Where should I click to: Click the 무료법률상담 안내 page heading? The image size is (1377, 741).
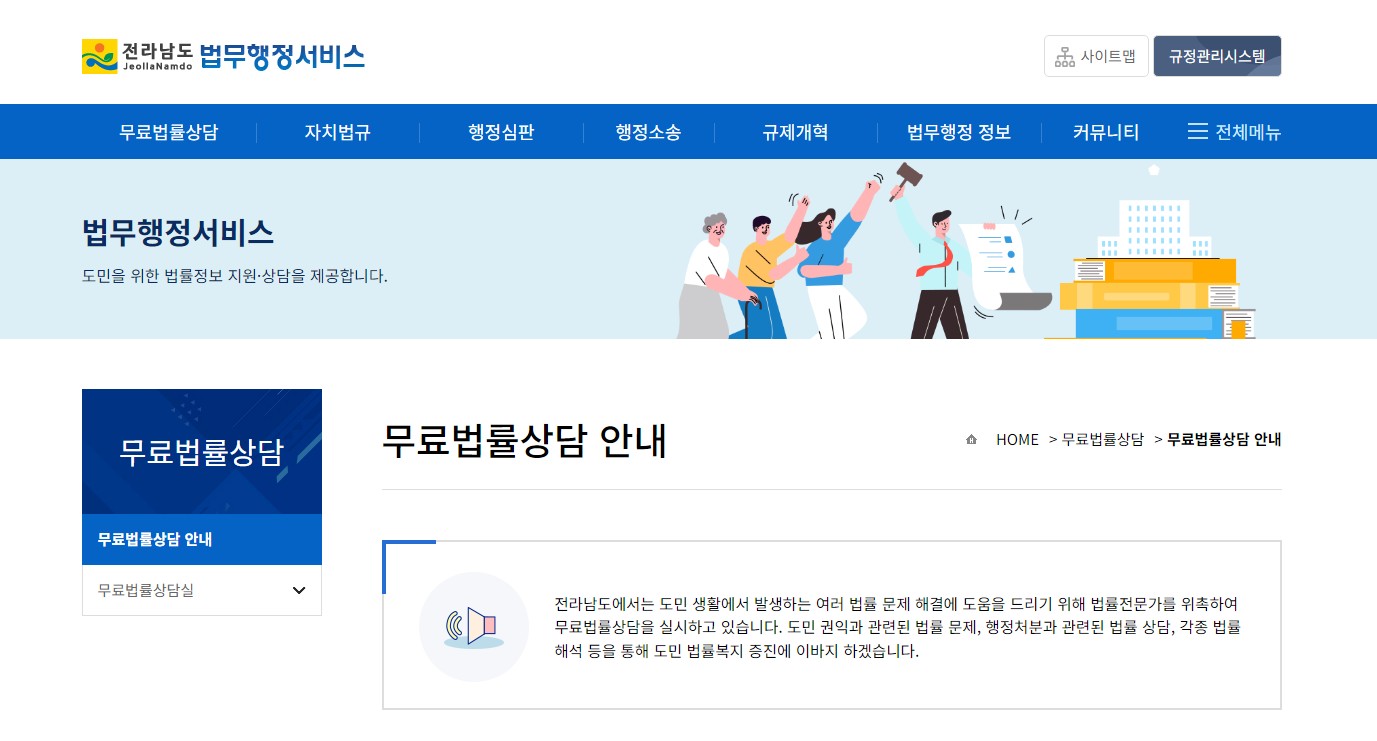tap(525, 441)
